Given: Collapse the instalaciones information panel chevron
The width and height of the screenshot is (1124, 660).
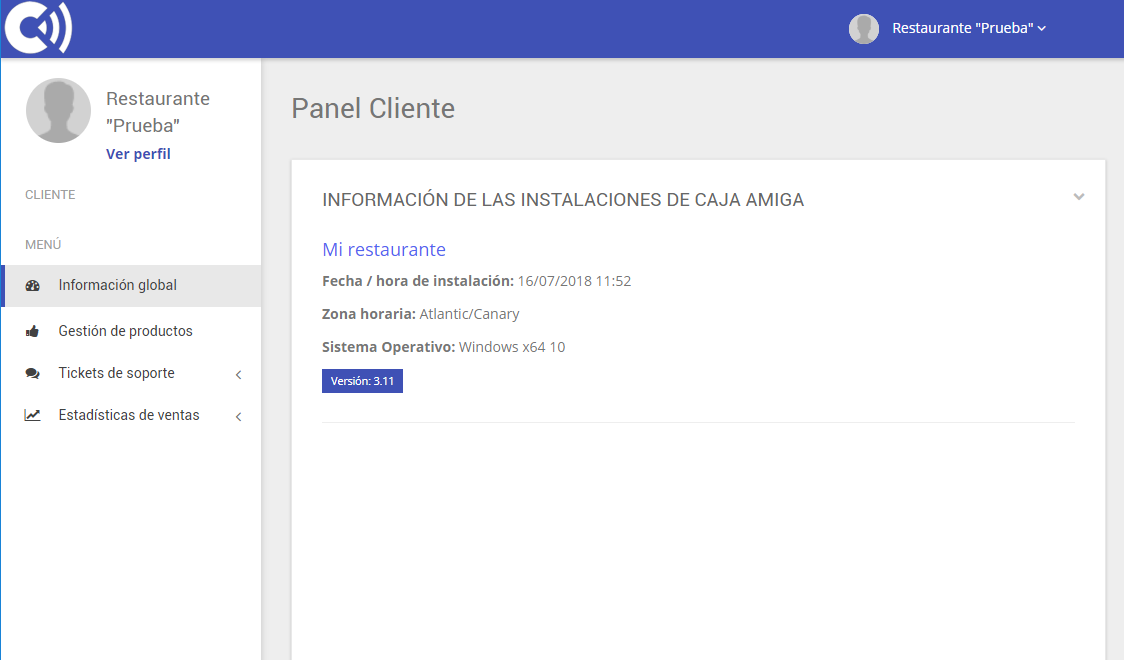Looking at the screenshot, I should [x=1079, y=196].
